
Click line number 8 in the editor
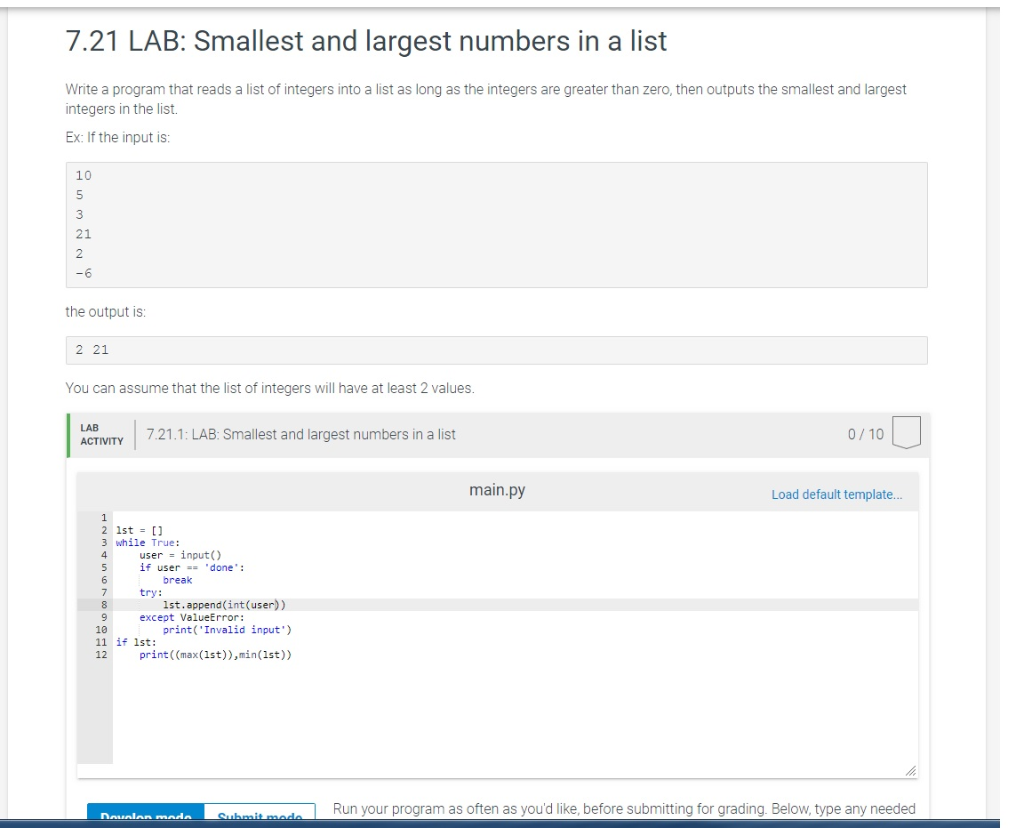click(x=100, y=604)
